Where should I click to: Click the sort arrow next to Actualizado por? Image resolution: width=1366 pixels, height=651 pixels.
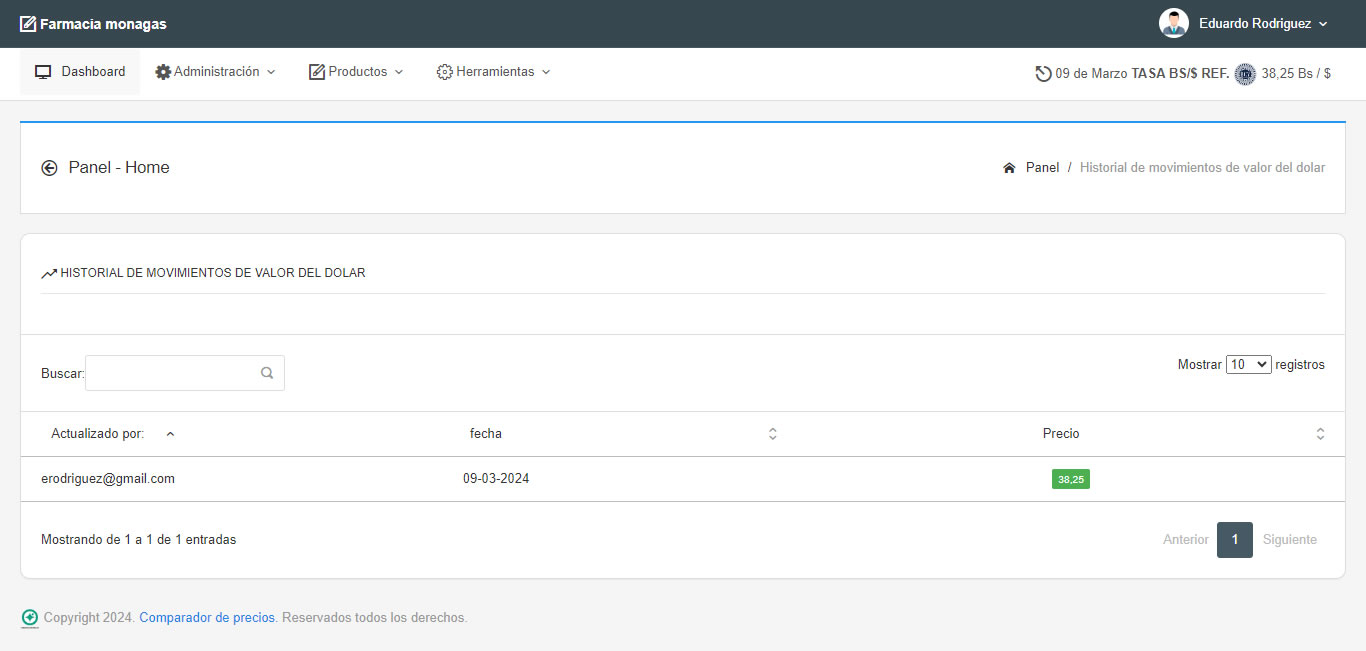[170, 434]
